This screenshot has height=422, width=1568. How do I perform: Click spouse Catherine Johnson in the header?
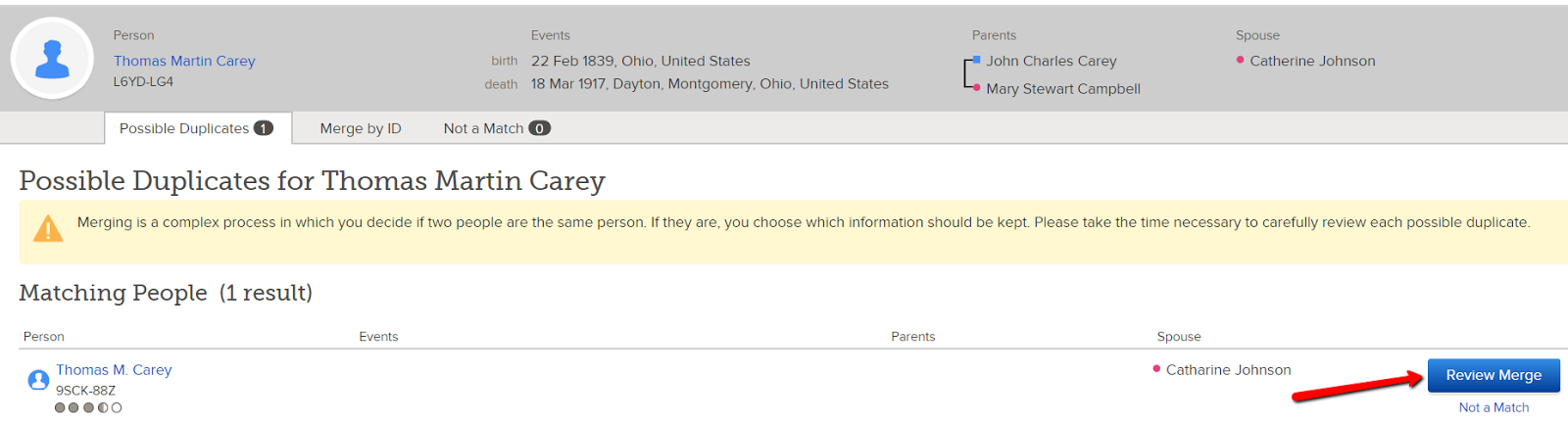point(1312,61)
